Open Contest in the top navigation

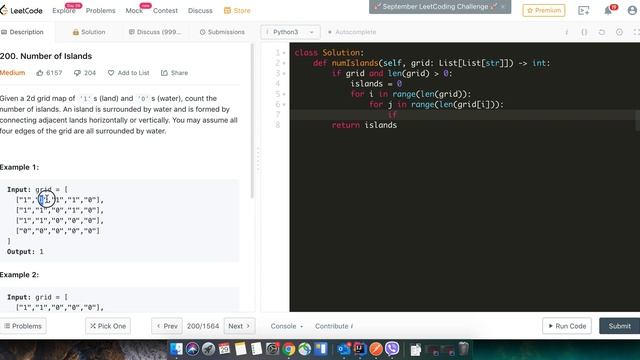point(165,11)
